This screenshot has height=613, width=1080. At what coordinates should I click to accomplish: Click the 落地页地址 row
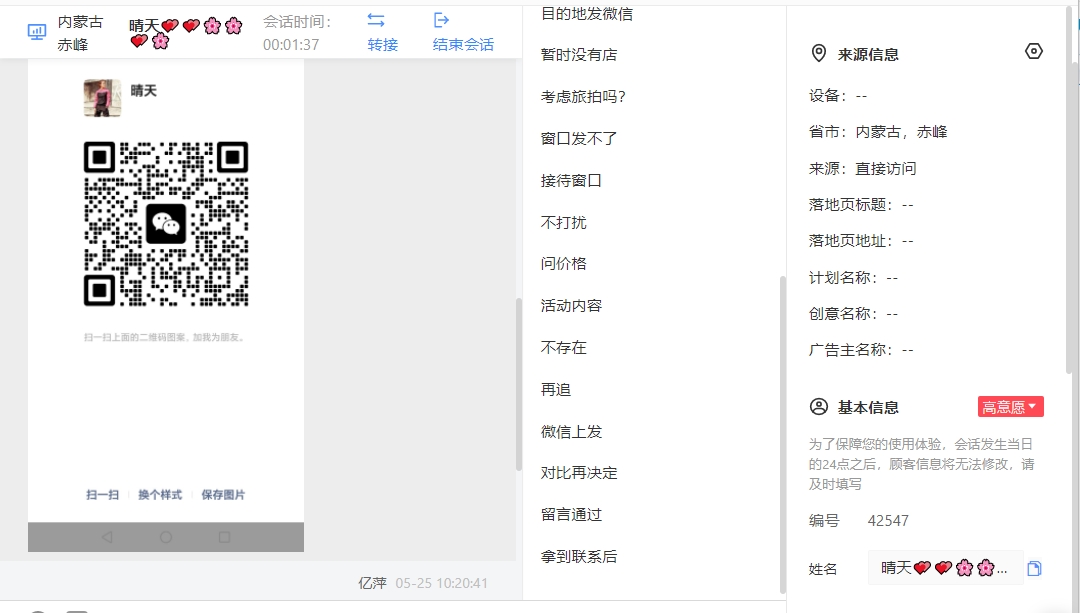point(861,241)
